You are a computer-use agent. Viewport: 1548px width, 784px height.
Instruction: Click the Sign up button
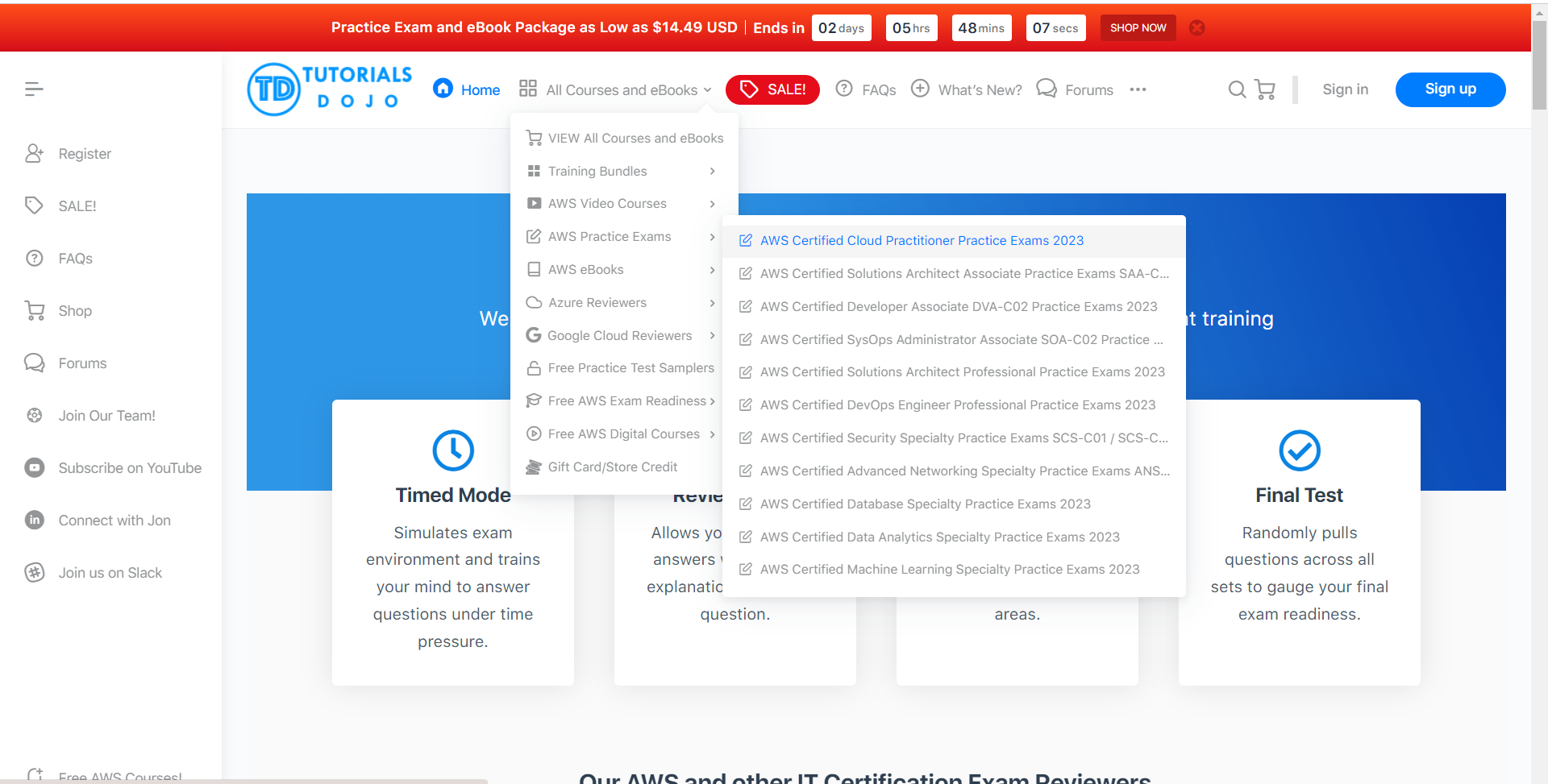coord(1450,89)
